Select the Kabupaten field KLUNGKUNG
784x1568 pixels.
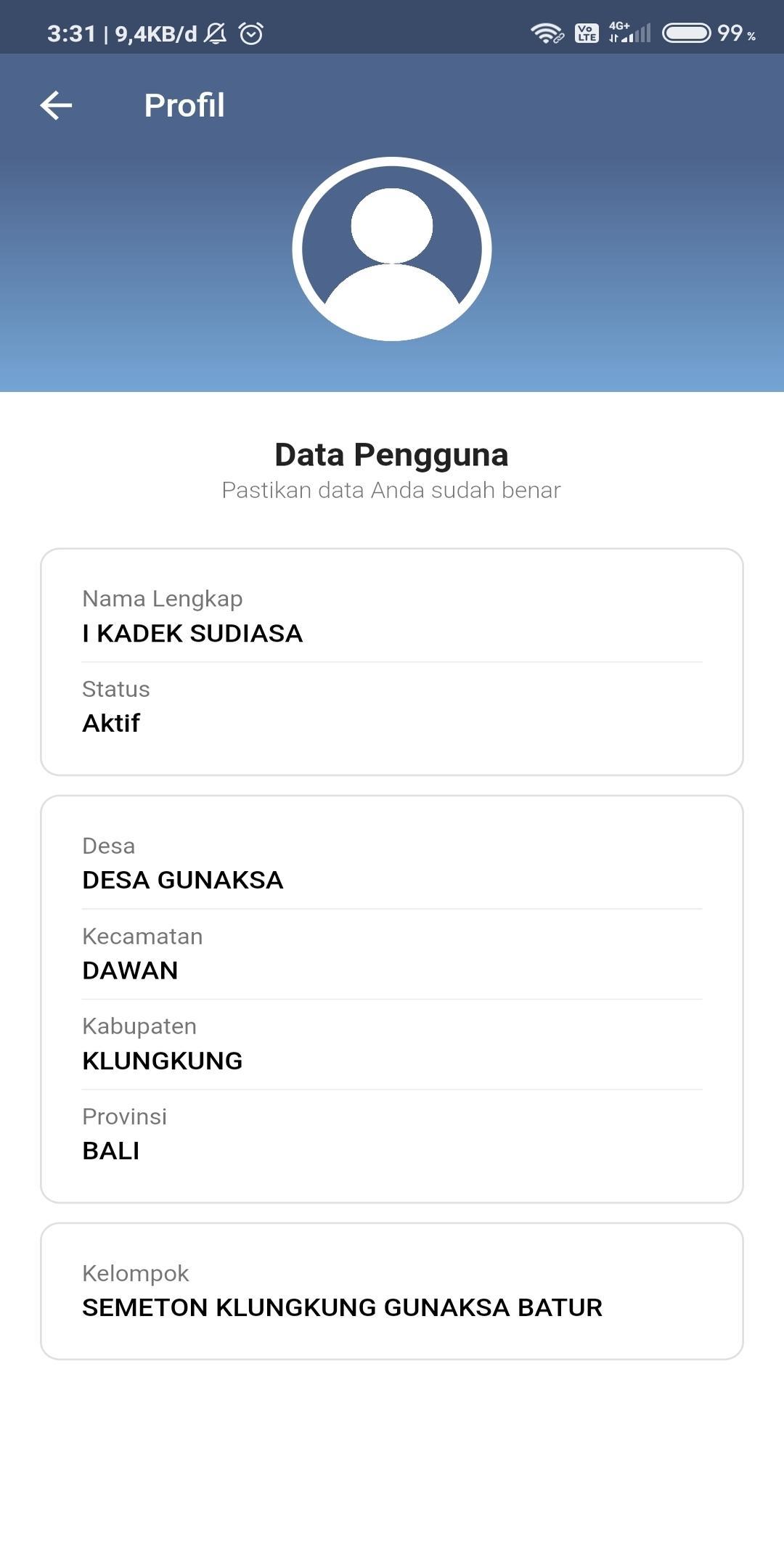tap(392, 1044)
